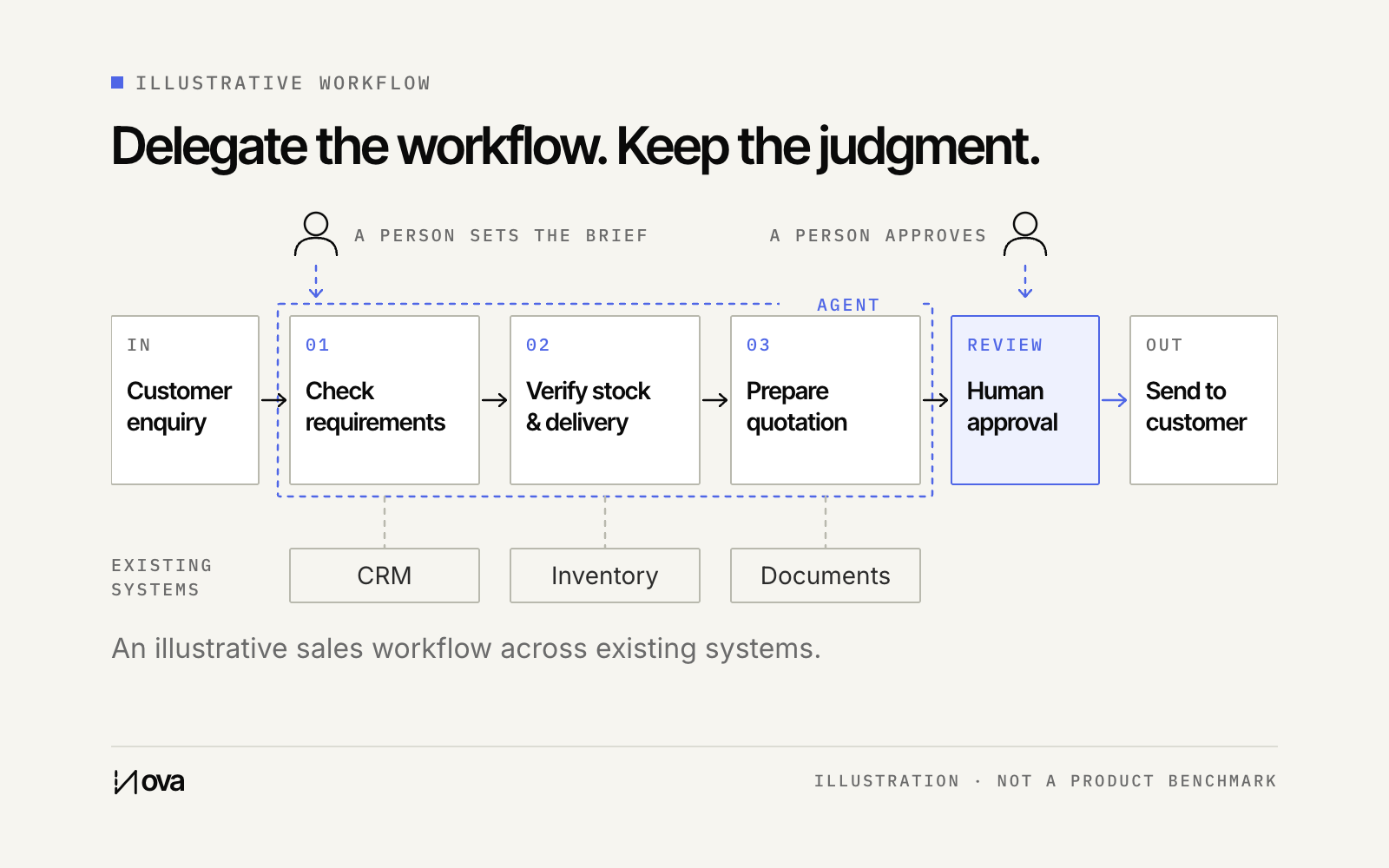Click the Send to customer output box
Image resolution: width=1389 pixels, height=868 pixels.
tap(1204, 400)
